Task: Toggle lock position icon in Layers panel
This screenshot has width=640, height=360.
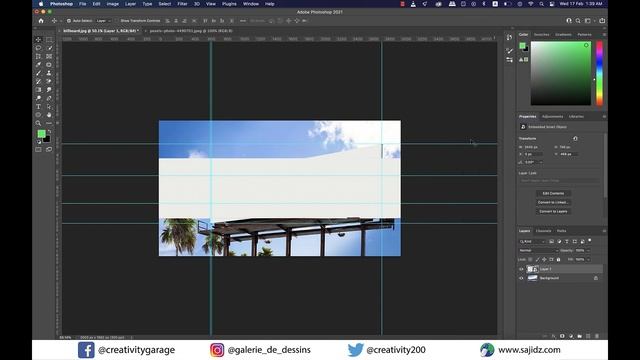Action: tap(544, 259)
